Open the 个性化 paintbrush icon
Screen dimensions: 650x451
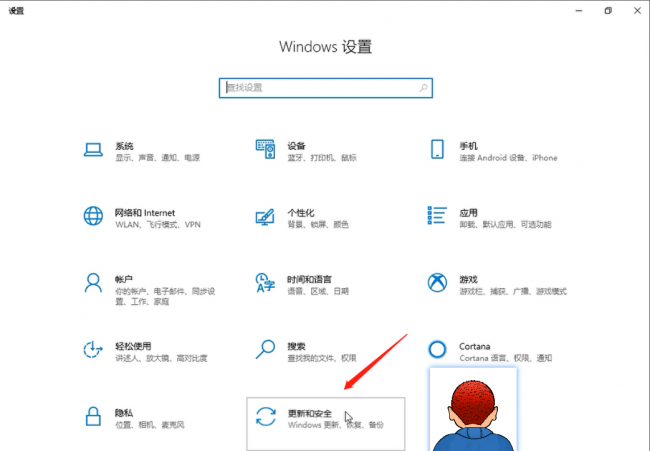265,216
